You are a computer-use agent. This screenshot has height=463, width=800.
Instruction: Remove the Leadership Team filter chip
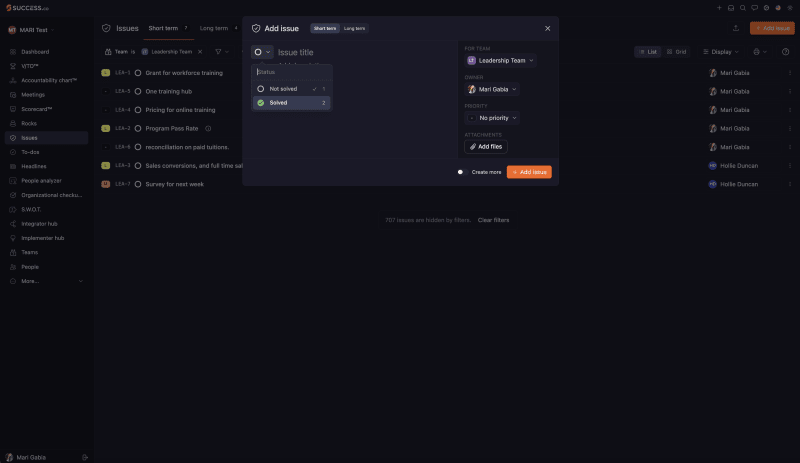[200, 52]
